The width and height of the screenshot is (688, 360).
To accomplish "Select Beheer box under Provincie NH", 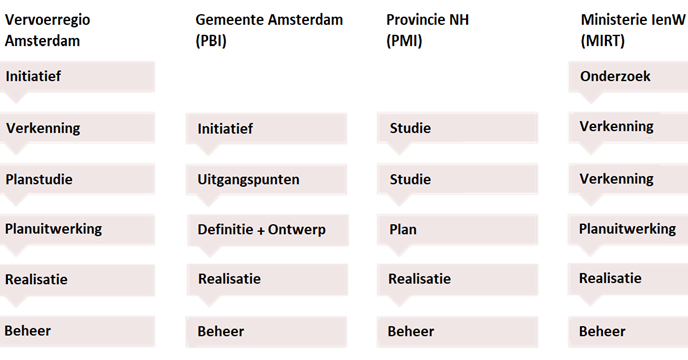I will pyautogui.click(x=458, y=332).
